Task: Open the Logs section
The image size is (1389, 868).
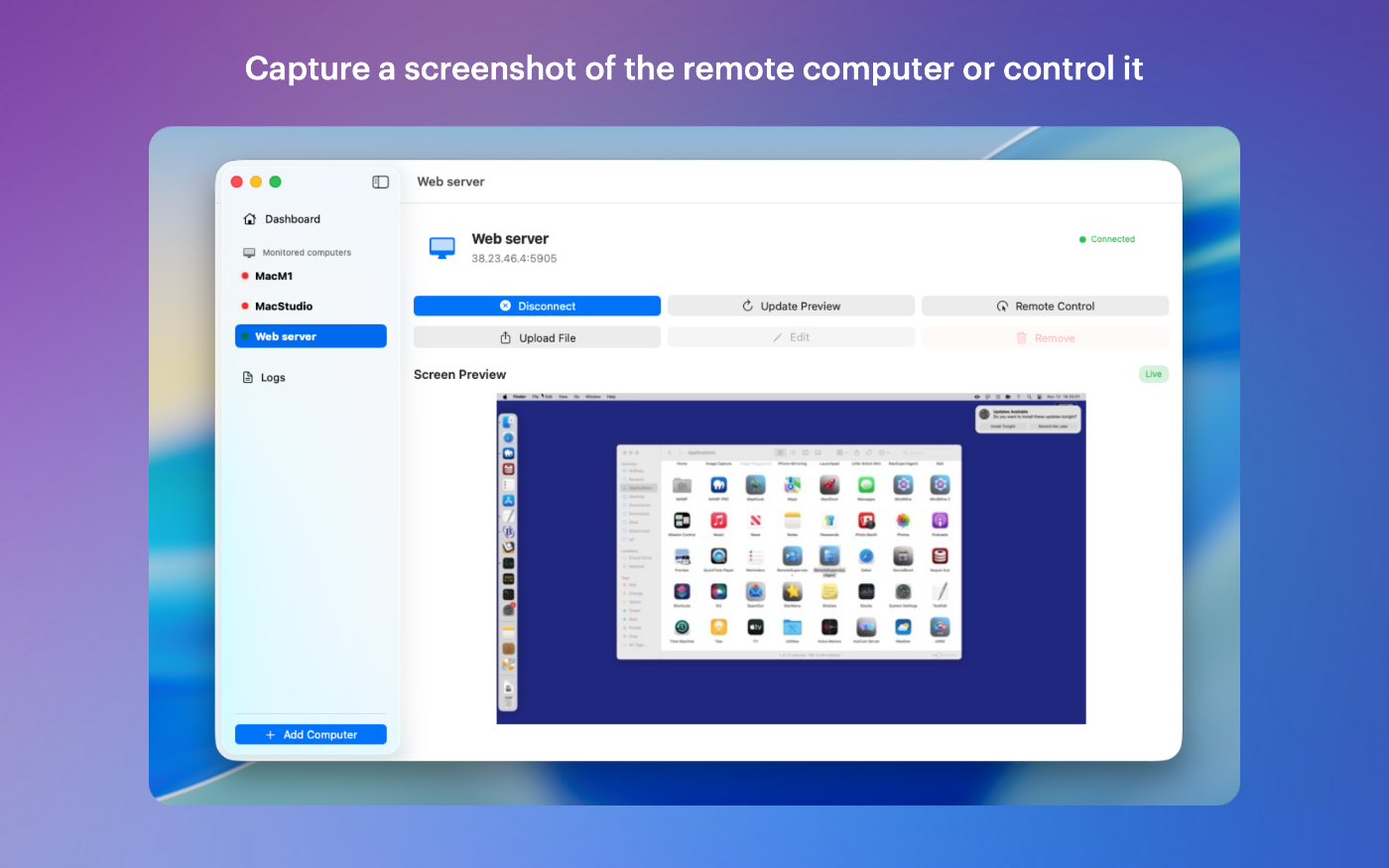Action: tap(273, 378)
